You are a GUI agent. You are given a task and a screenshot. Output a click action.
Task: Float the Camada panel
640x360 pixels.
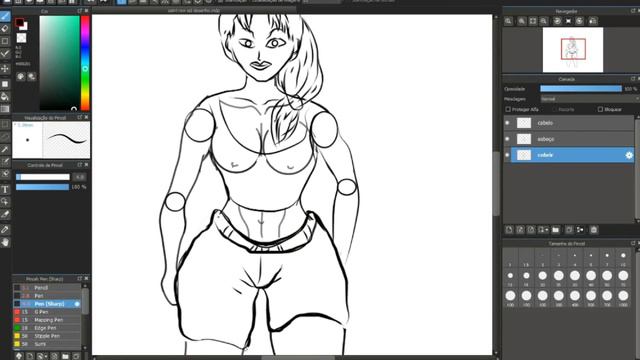point(633,79)
